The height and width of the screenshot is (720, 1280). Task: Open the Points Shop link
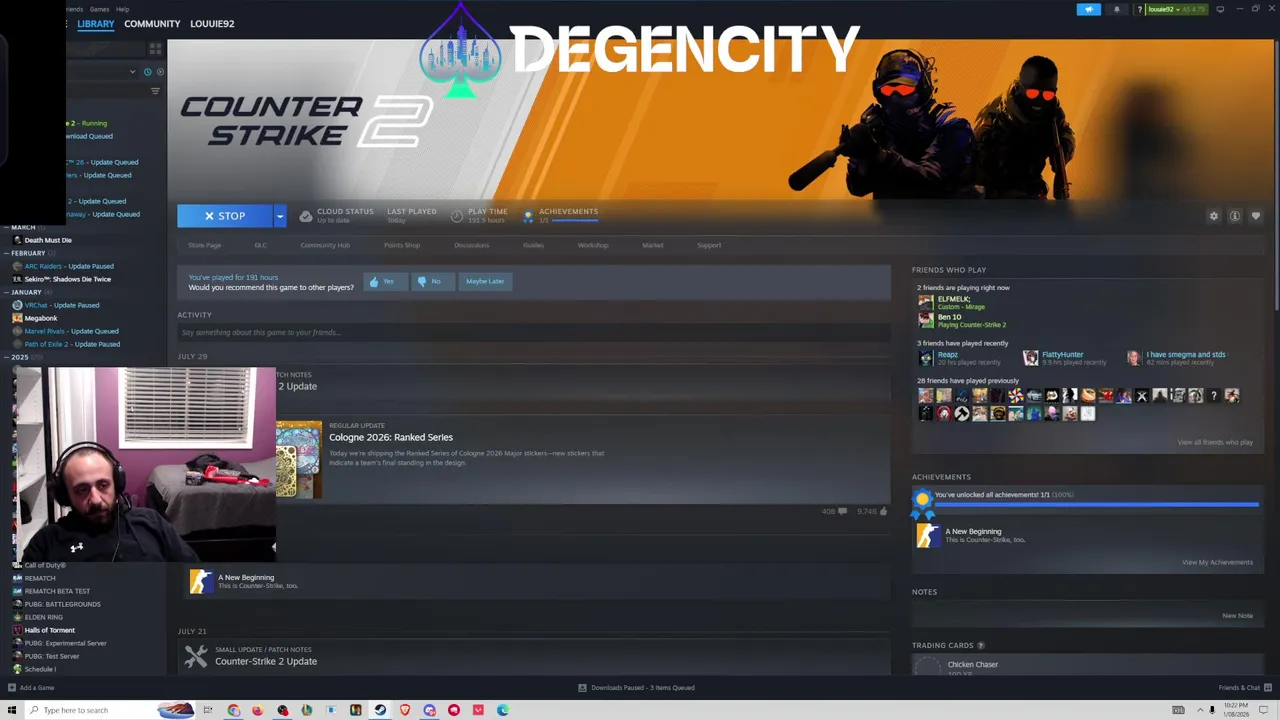[402, 245]
